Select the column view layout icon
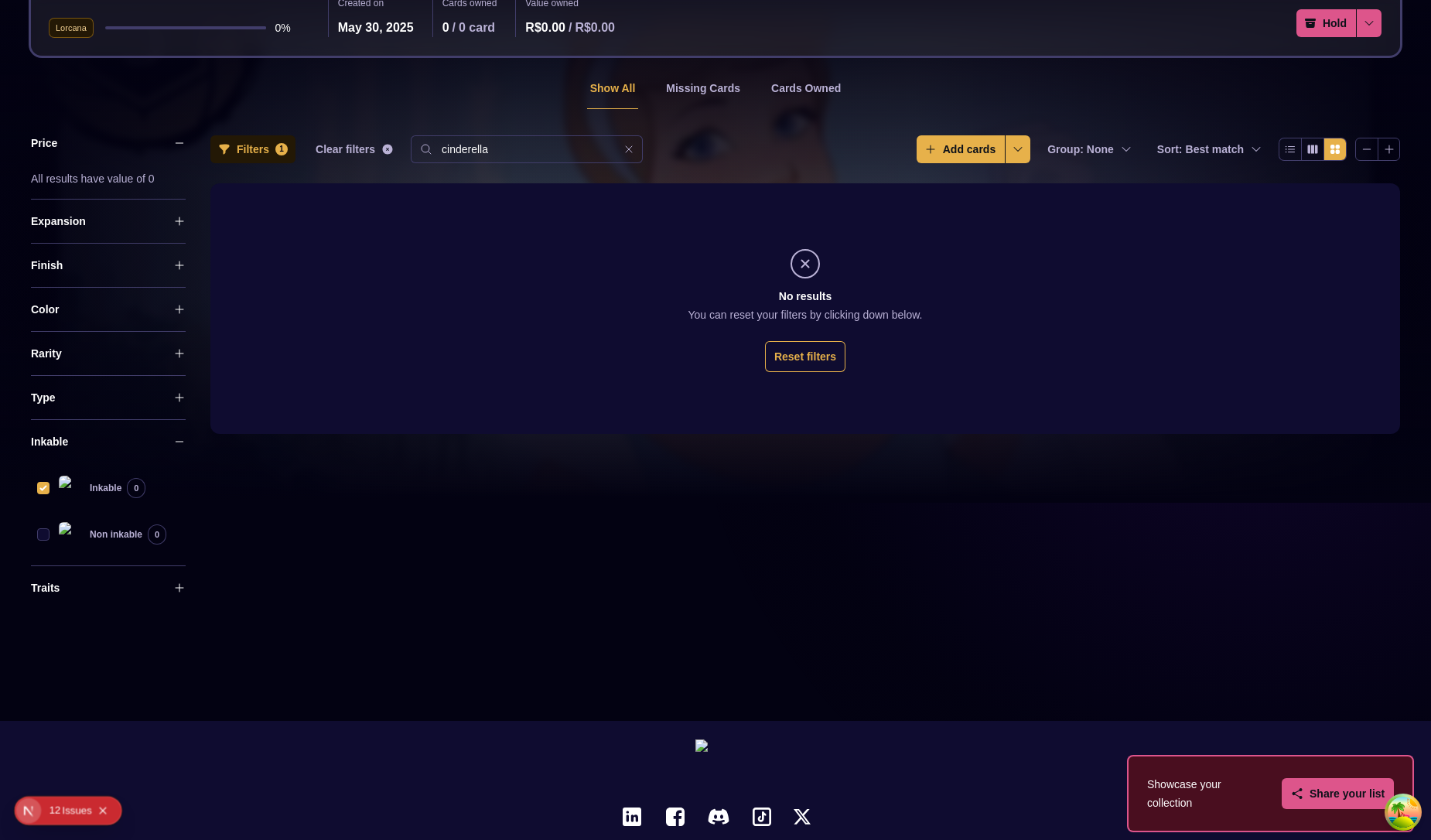This screenshot has width=1431, height=840. coord(1313,149)
